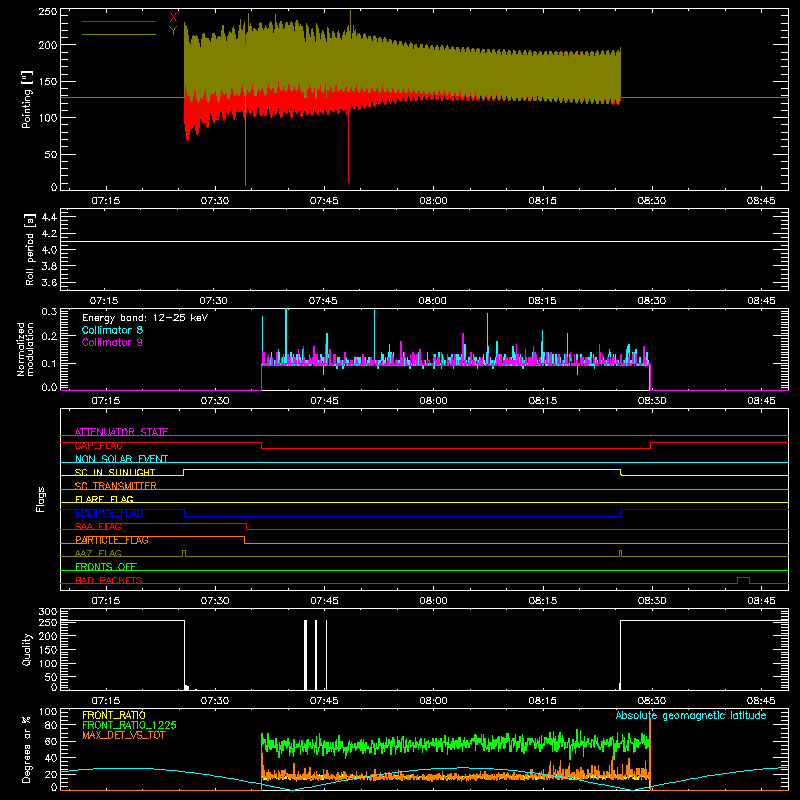
Task: Click the red X legend line
Action: pyautogui.click(x=118, y=21)
